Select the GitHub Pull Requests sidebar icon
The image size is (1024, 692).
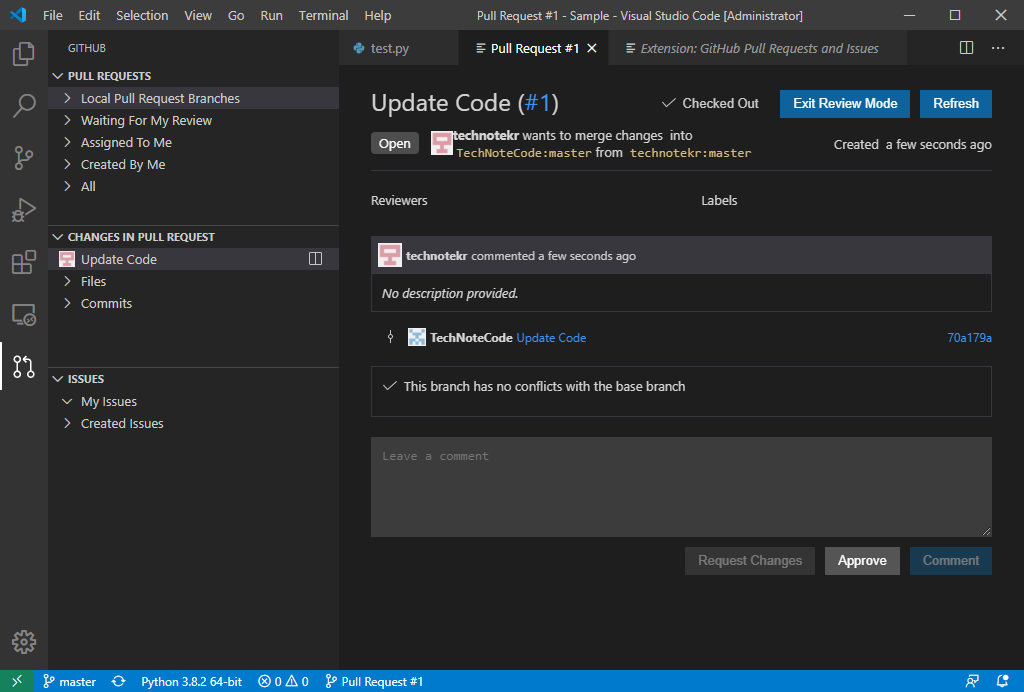pyautogui.click(x=23, y=367)
